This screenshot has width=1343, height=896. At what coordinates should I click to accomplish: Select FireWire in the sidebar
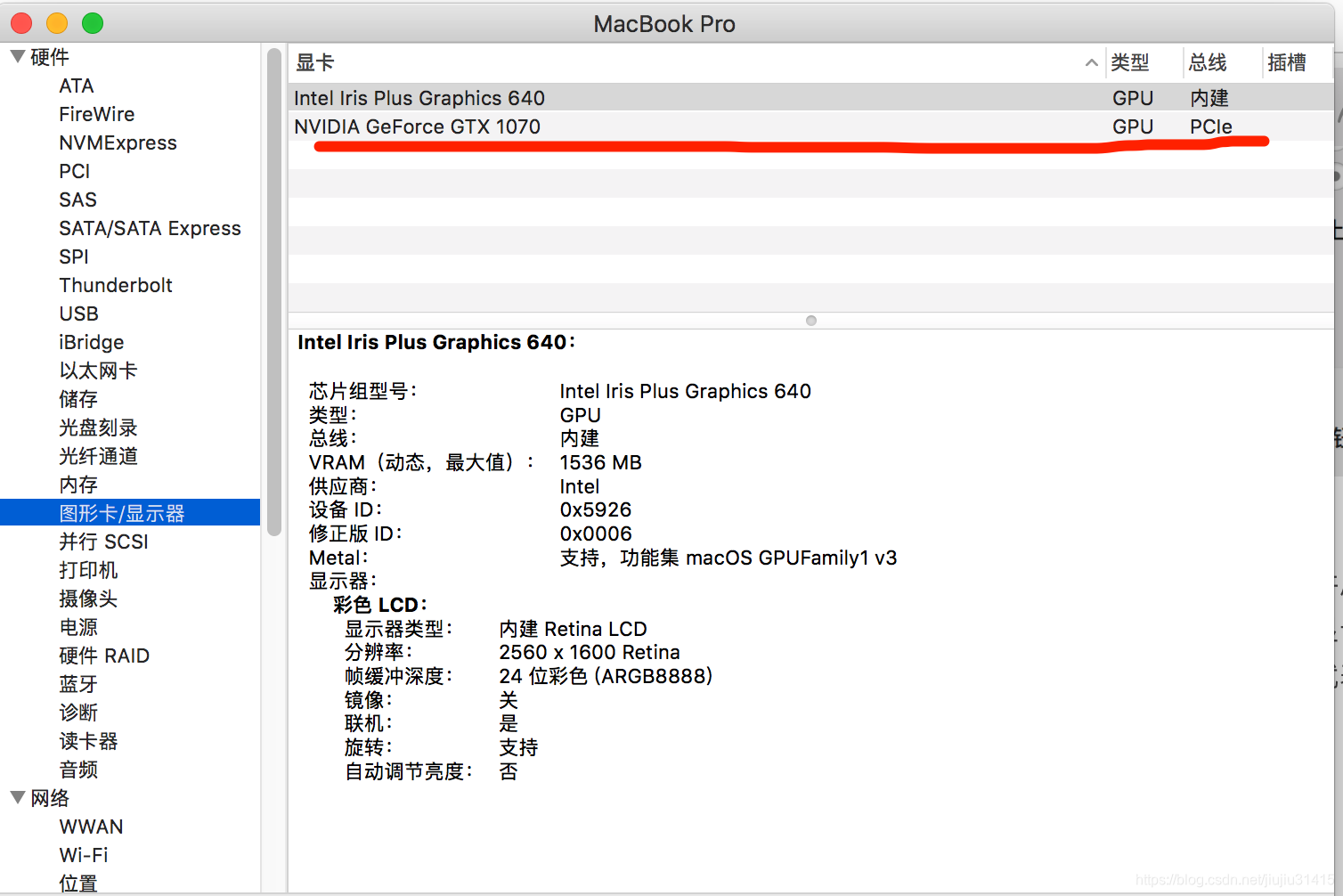97,114
